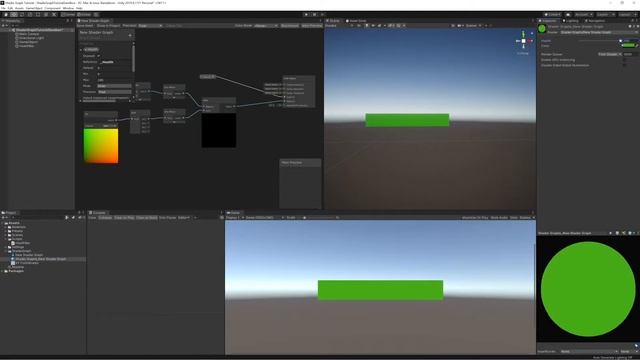Select the Scale tool in toolbar
640x360 pixels.
tap(30, 14)
